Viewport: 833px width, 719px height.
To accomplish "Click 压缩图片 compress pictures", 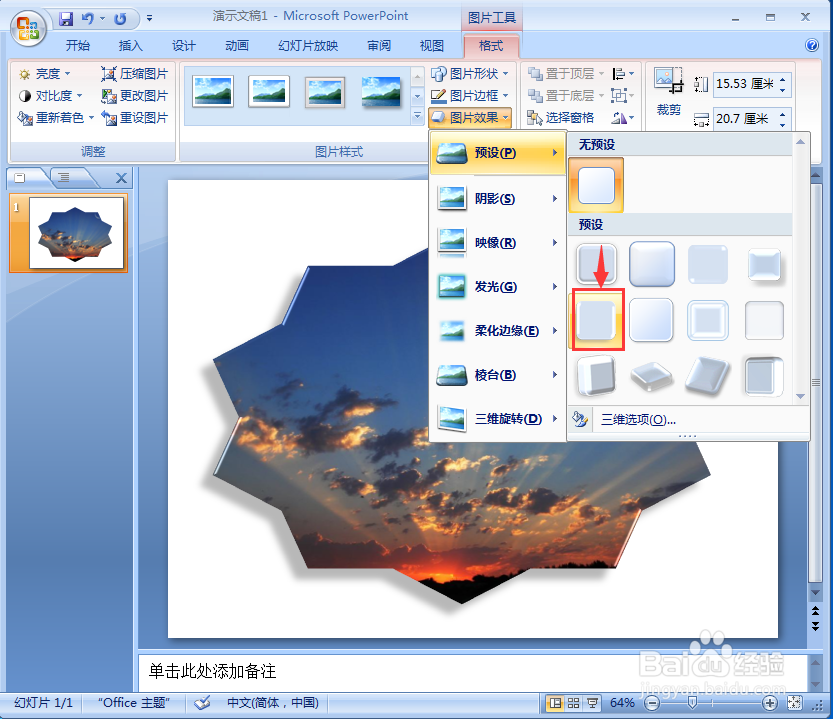I will pyautogui.click(x=135, y=73).
